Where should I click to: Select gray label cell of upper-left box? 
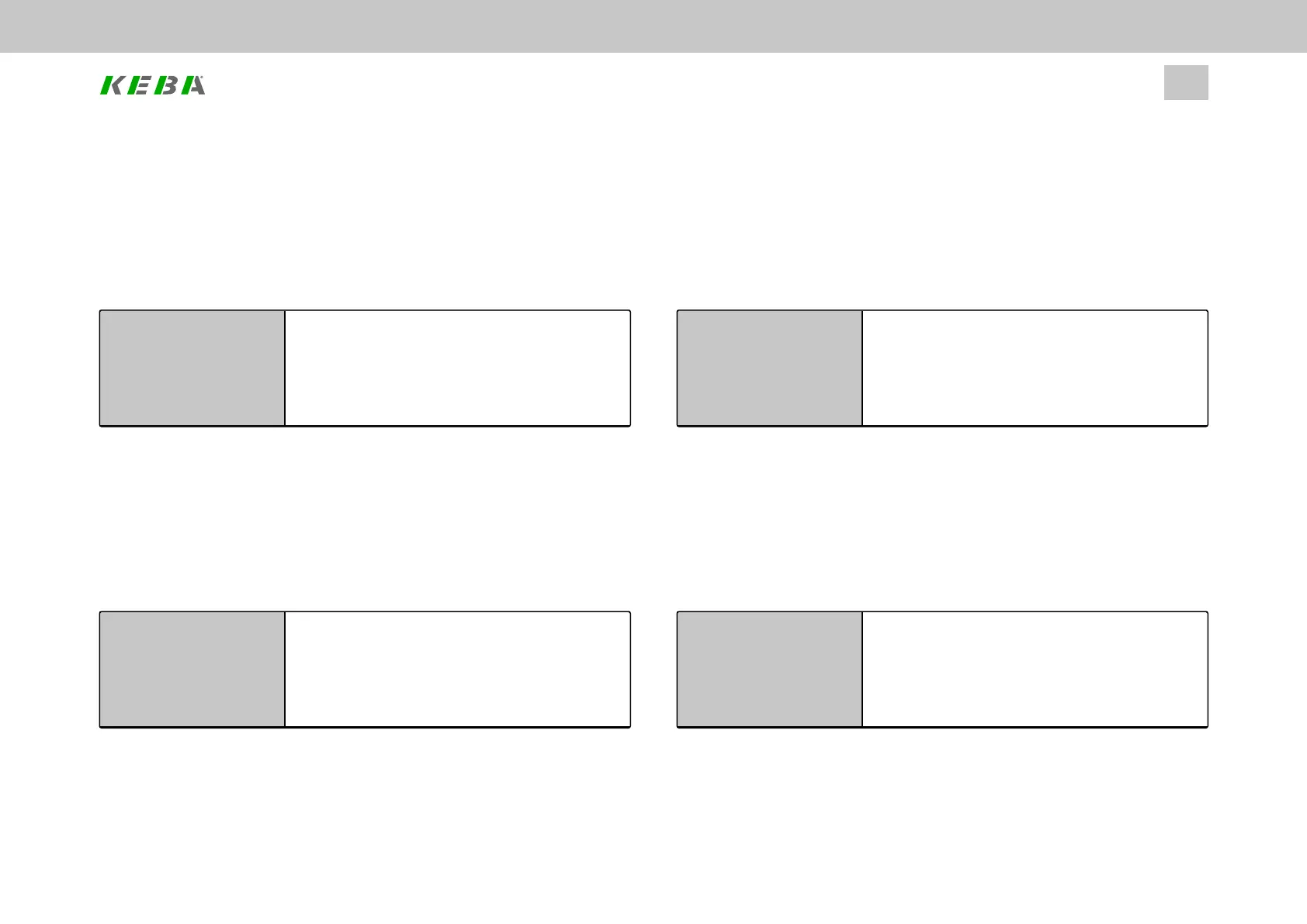tap(192, 368)
